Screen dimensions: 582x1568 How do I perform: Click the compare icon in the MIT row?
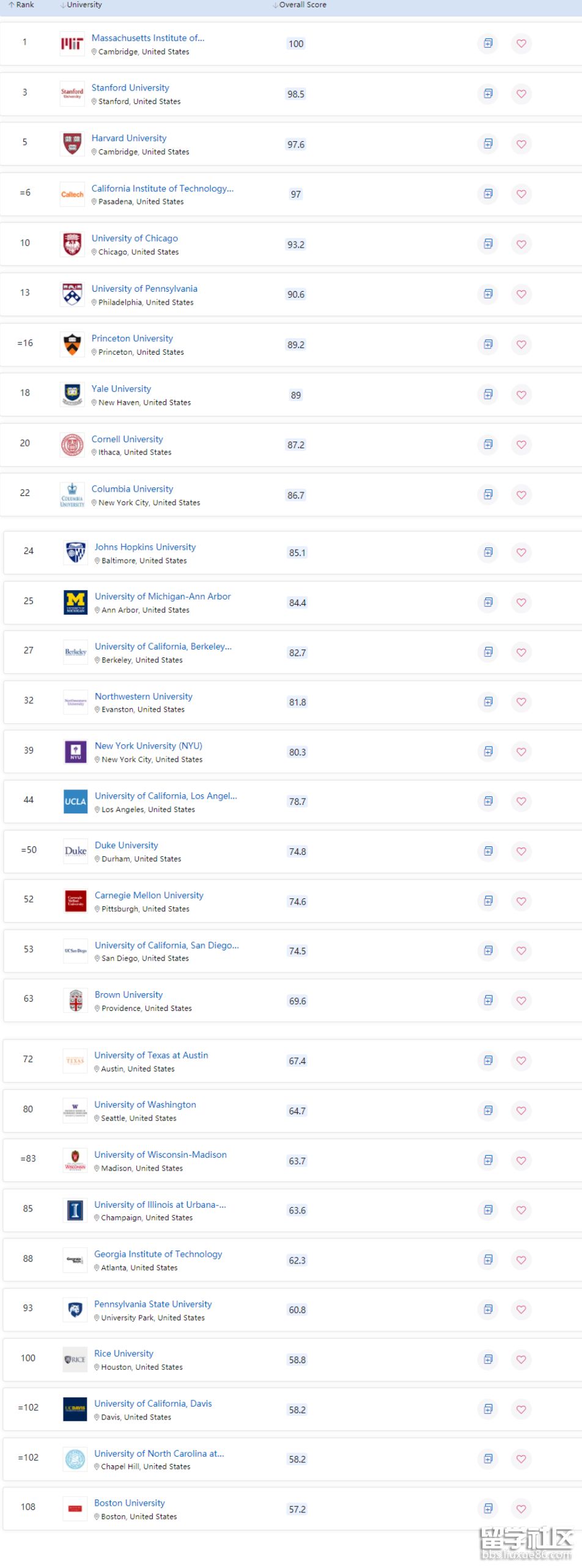(x=488, y=43)
